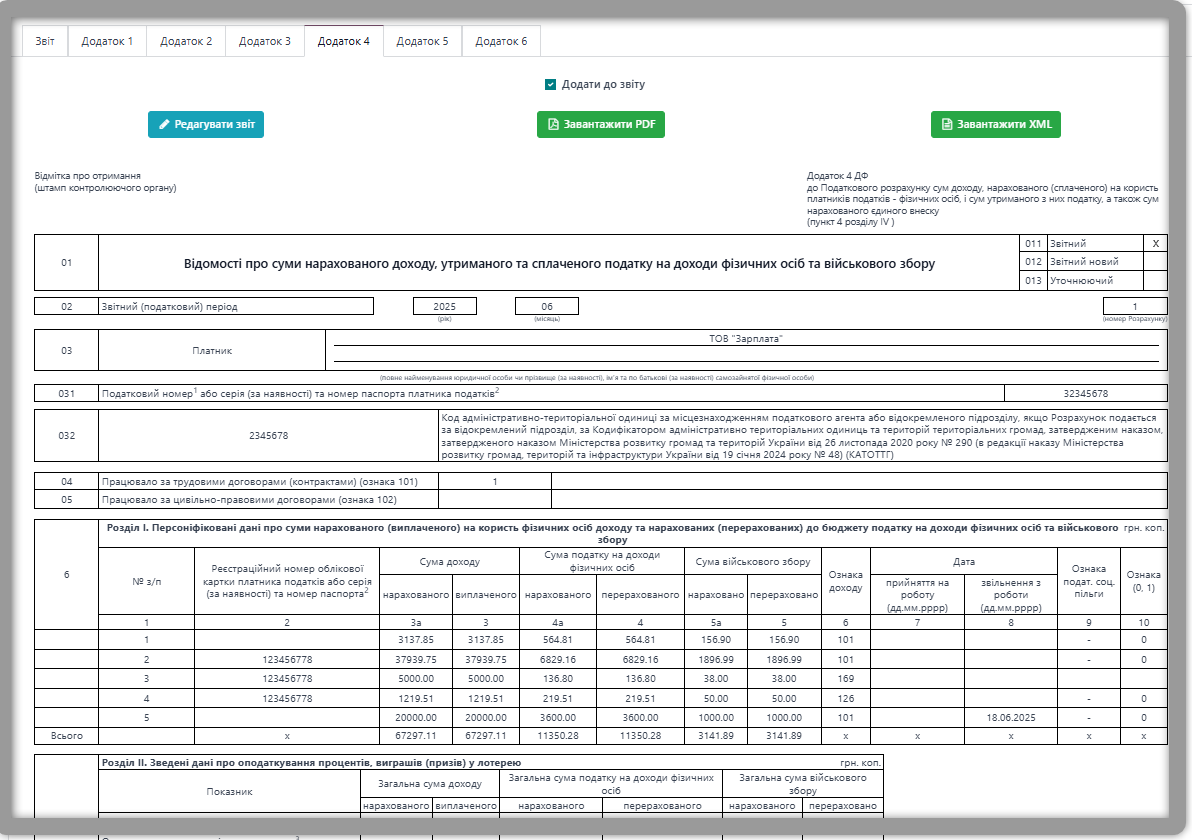Switch to Додаток 2 tab
The image size is (1192, 840).
point(186,41)
